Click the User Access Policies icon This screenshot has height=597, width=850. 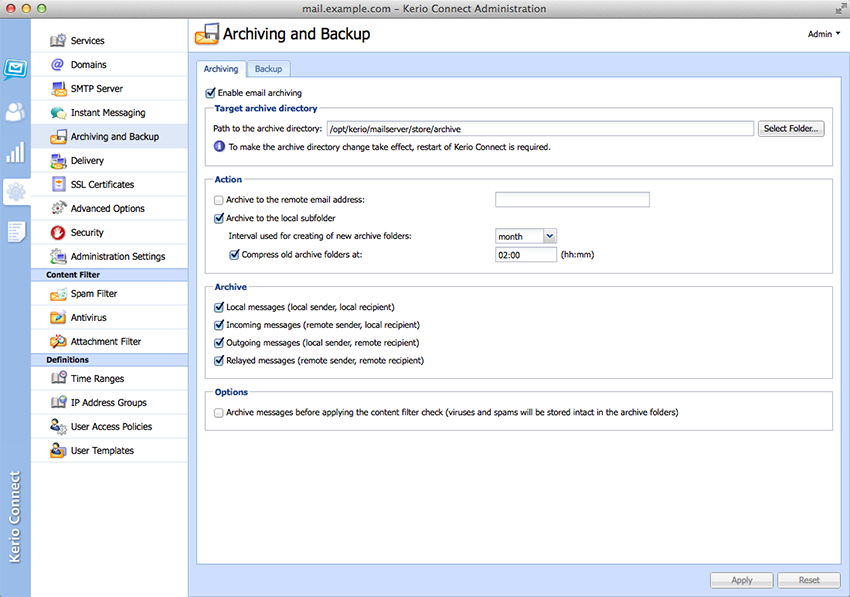tap(58, 426)
